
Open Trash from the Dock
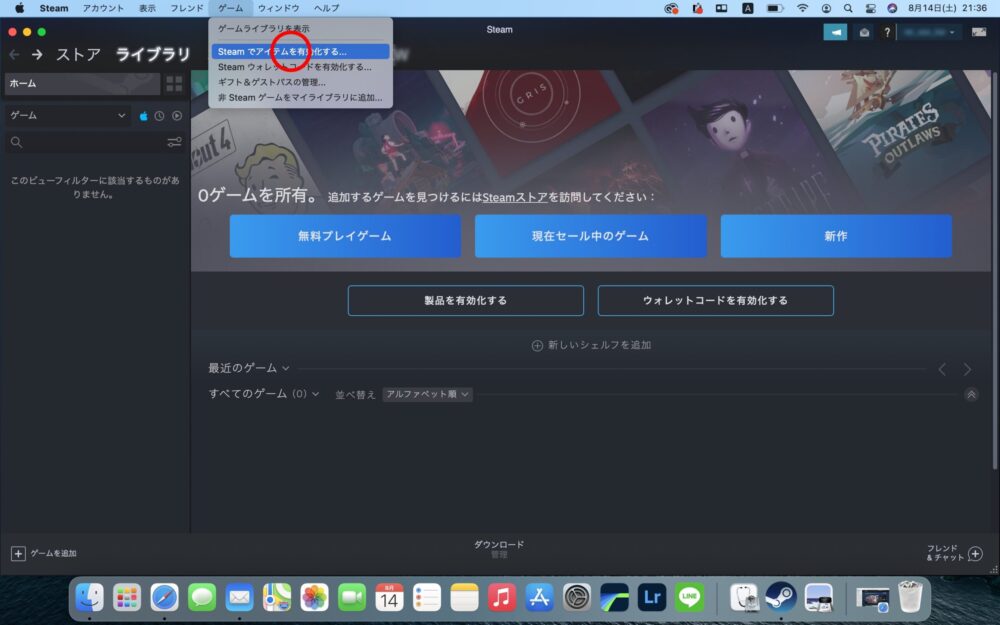pos(910,597)
